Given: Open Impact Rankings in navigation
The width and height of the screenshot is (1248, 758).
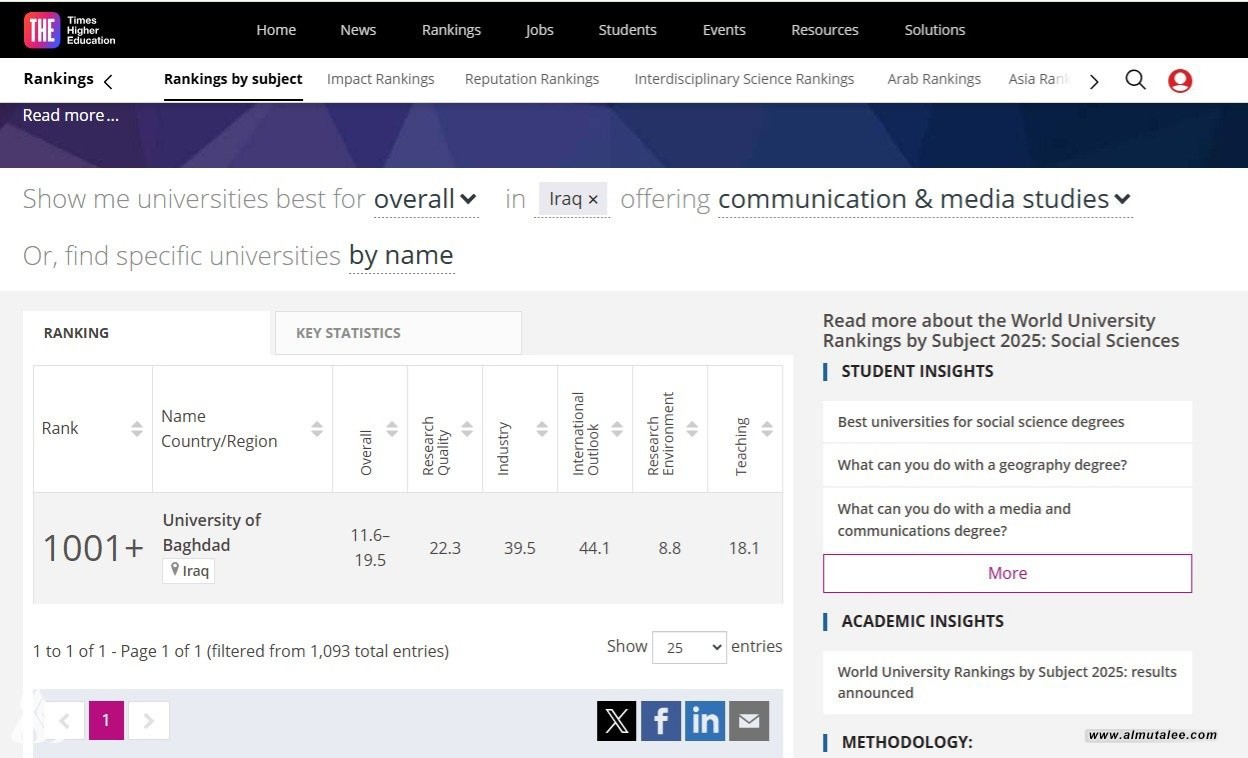Looking at the screenshot, I should click(x=380, y=79).
